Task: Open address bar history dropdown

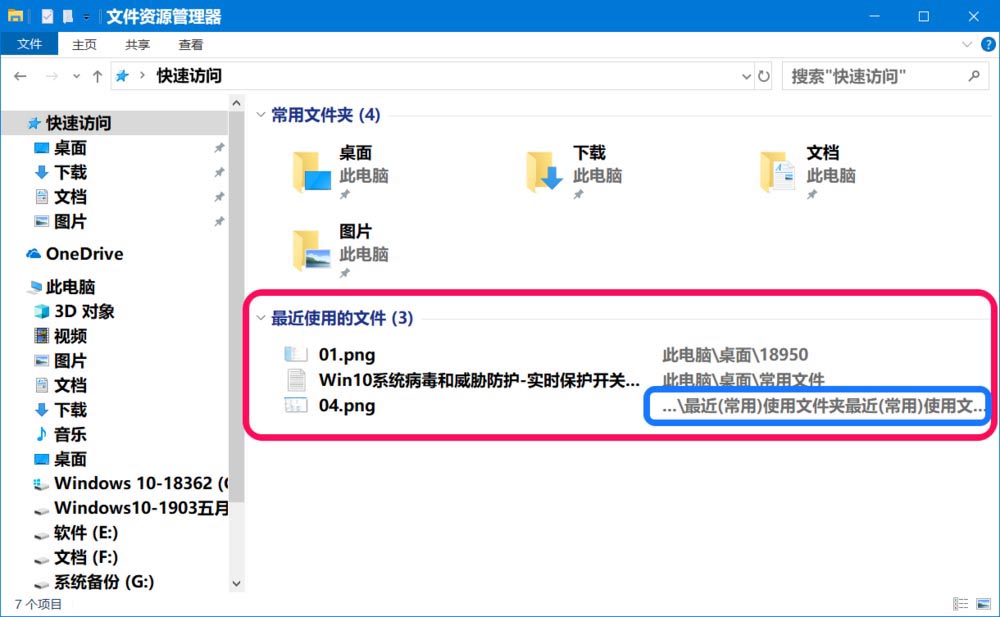Action: 746,77
